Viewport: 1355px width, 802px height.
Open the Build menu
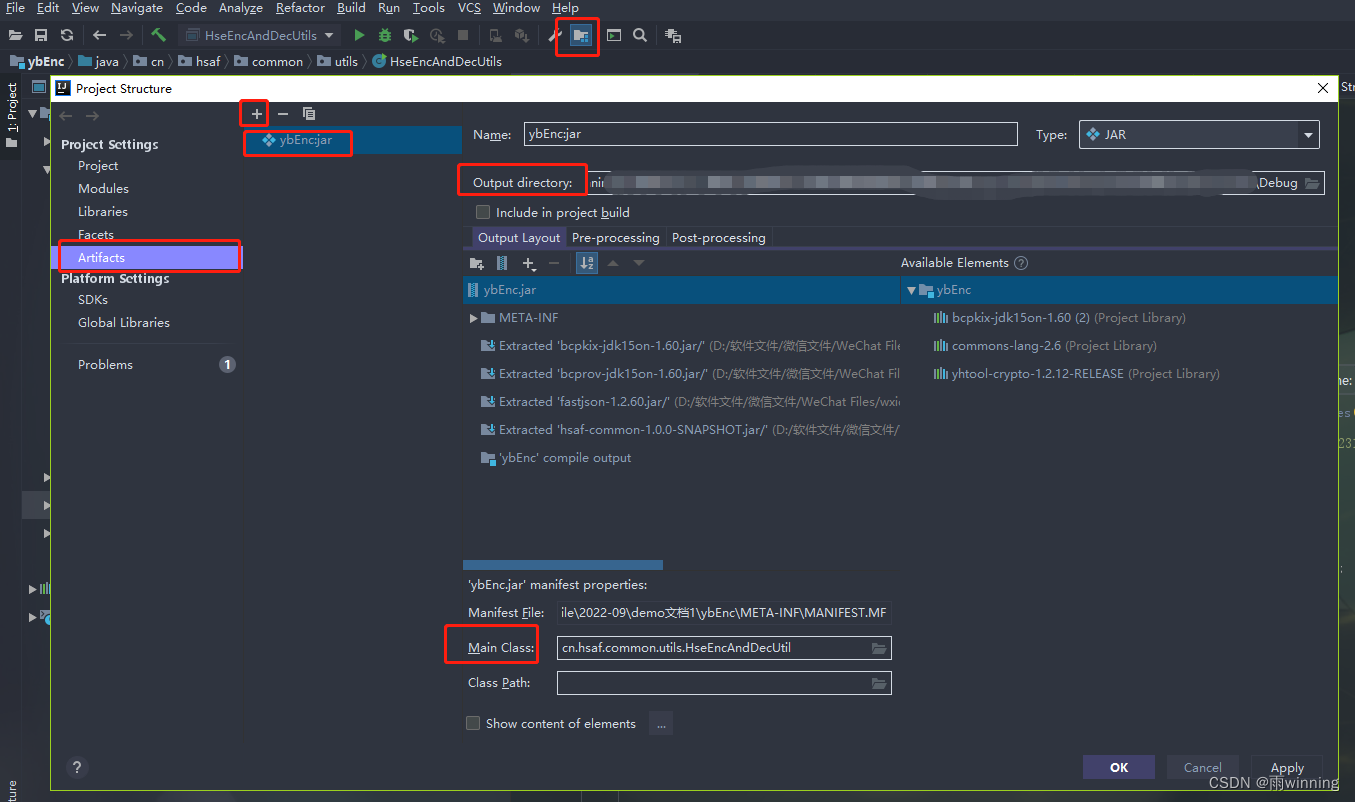pos(351,8)
